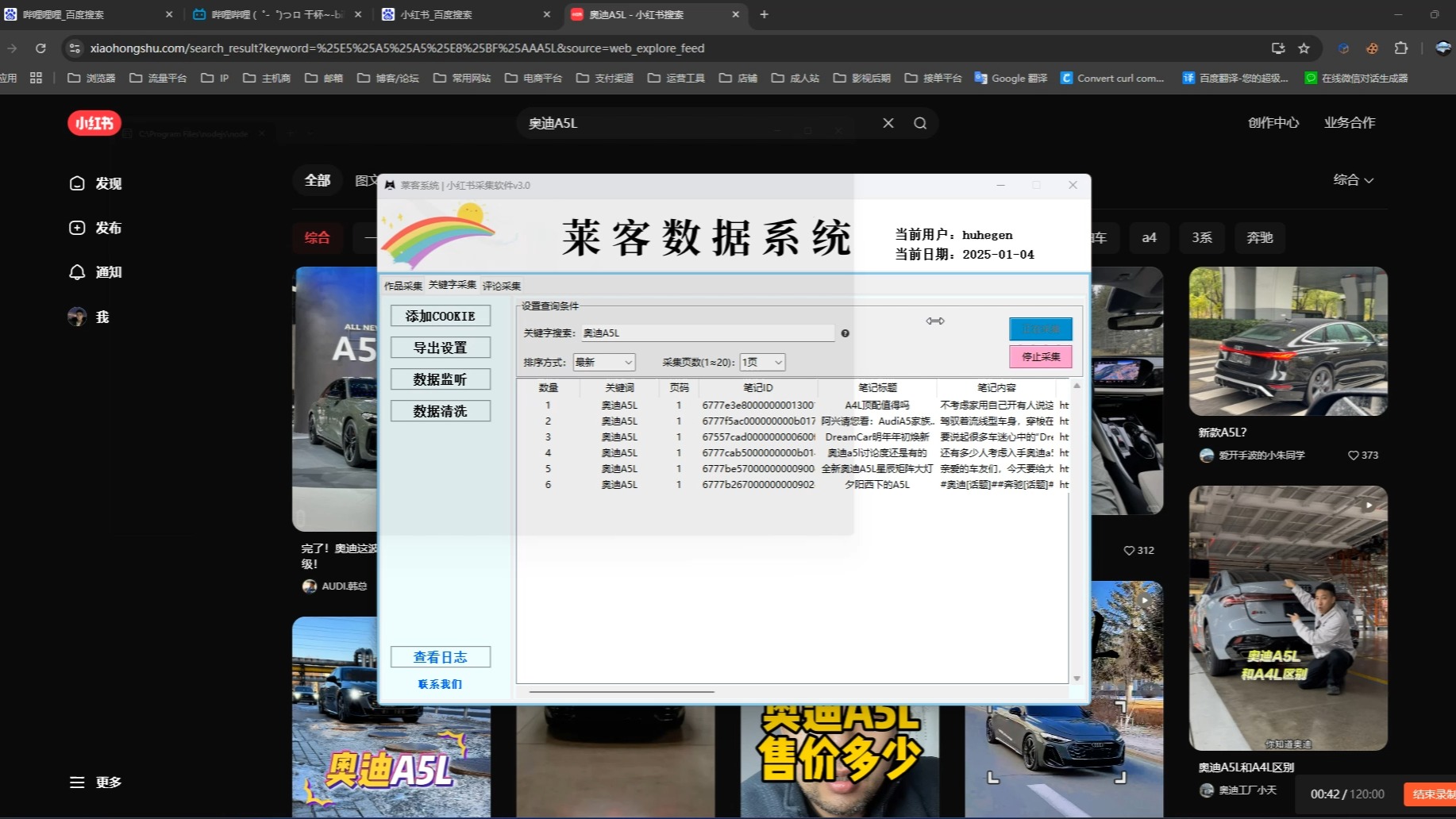1456x819 pixels.
Task: Expand the 采集页数 dropdown set to 1页
Action: (762, 362)
